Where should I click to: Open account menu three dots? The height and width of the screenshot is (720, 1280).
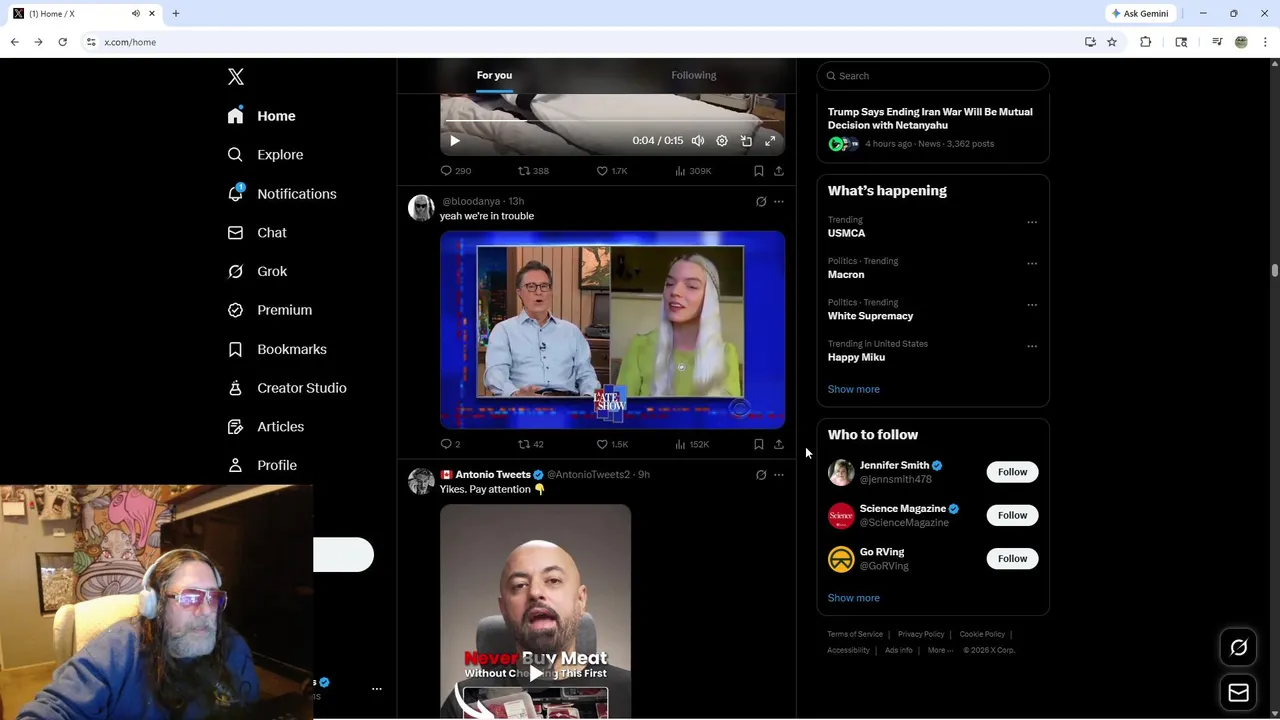(377, 689)
